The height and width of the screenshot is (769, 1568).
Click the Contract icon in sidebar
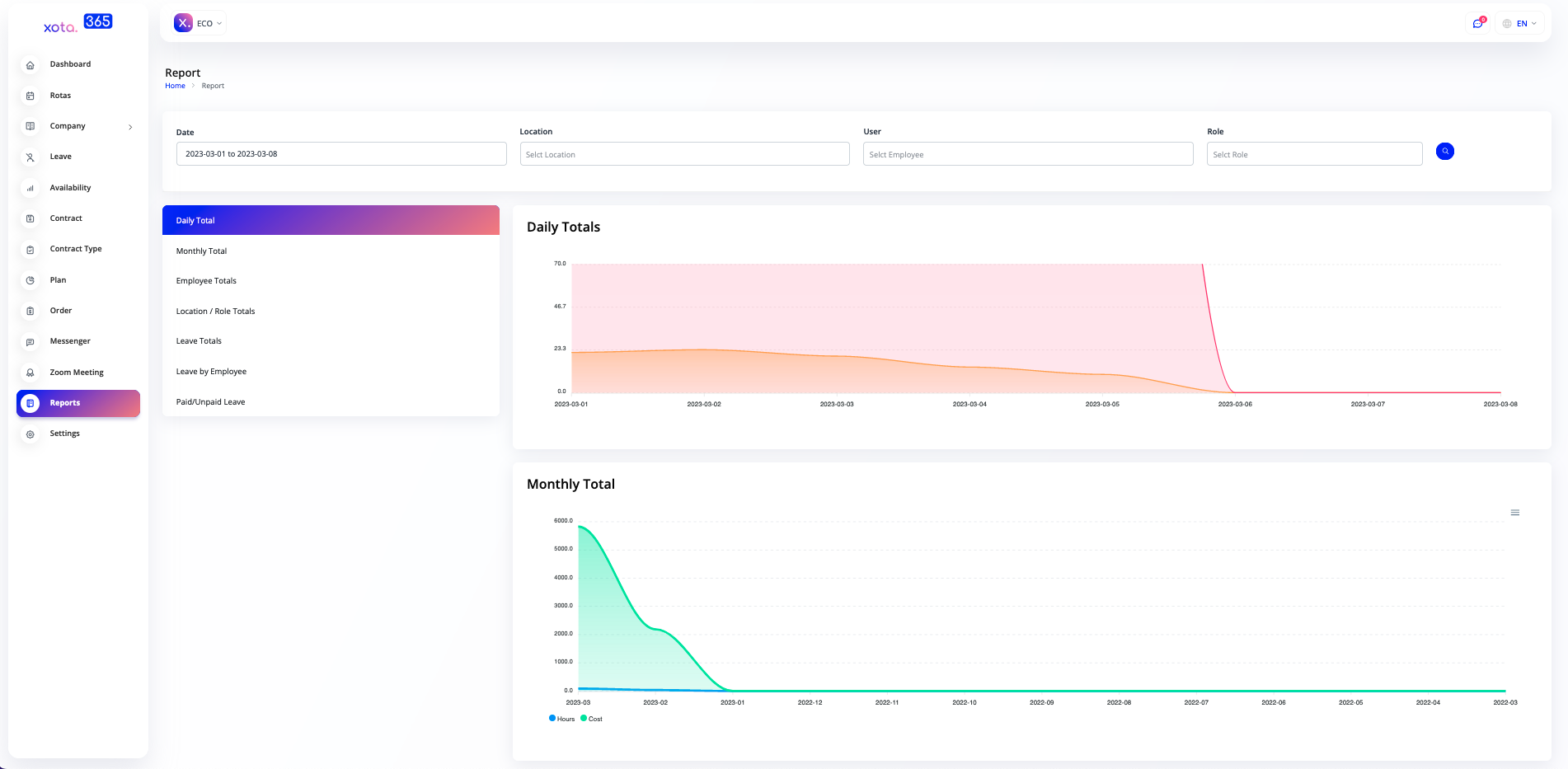click(31, 219)
